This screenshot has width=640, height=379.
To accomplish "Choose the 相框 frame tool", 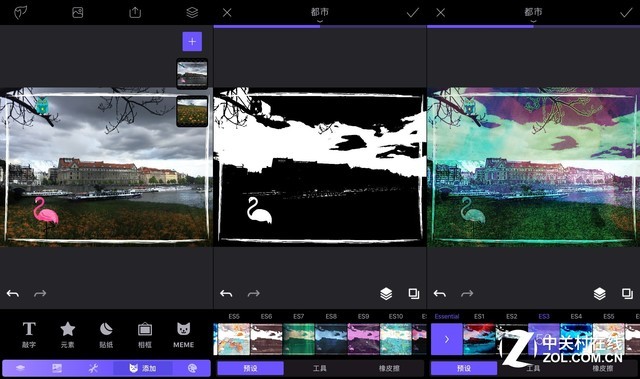I will point(145,335).
